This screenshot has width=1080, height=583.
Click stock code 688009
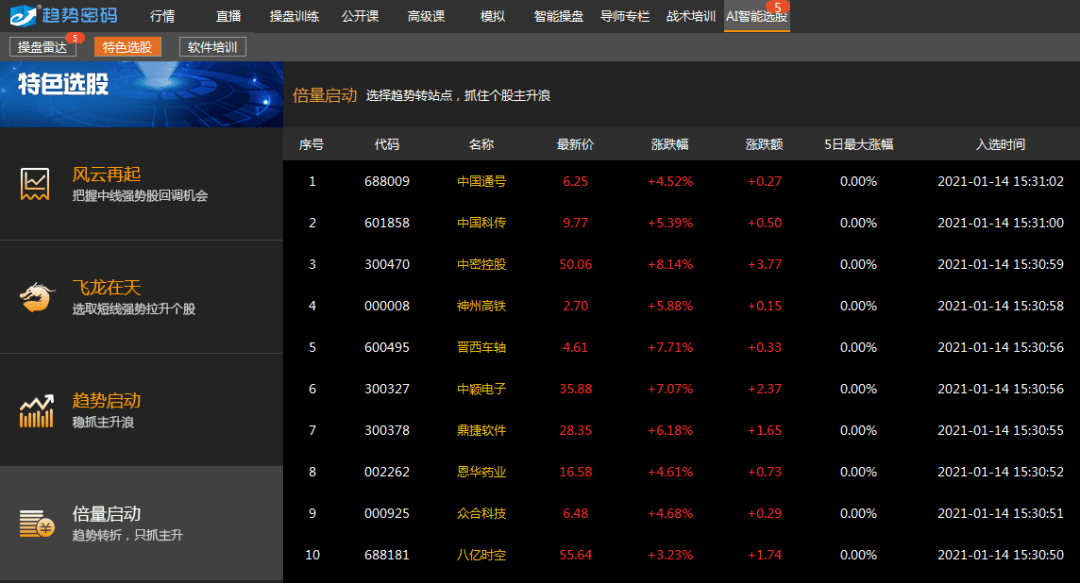[x=386, y=181]
